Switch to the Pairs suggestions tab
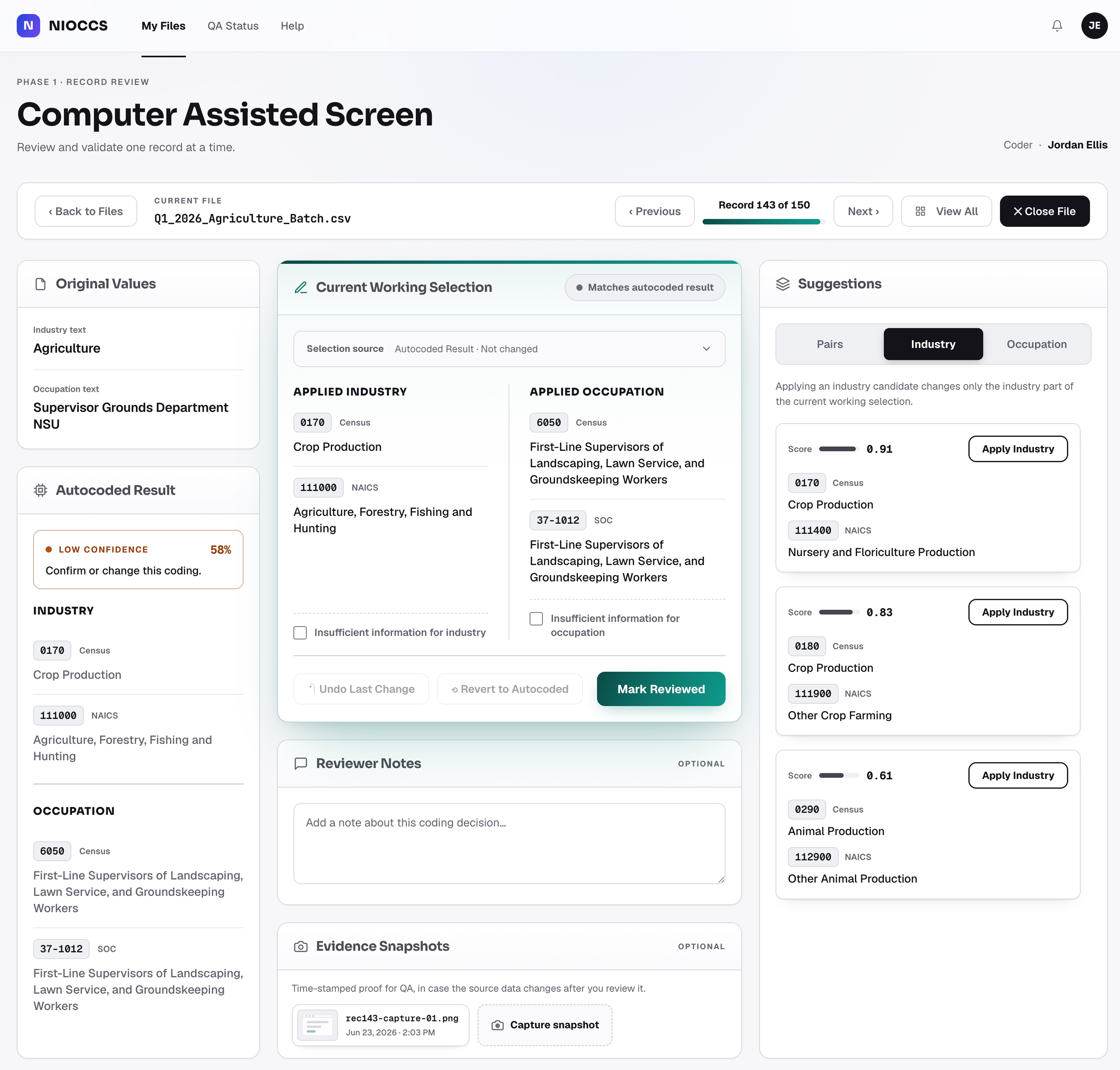The height and width of the screenshot is (1070, 1120). (830, 344)
